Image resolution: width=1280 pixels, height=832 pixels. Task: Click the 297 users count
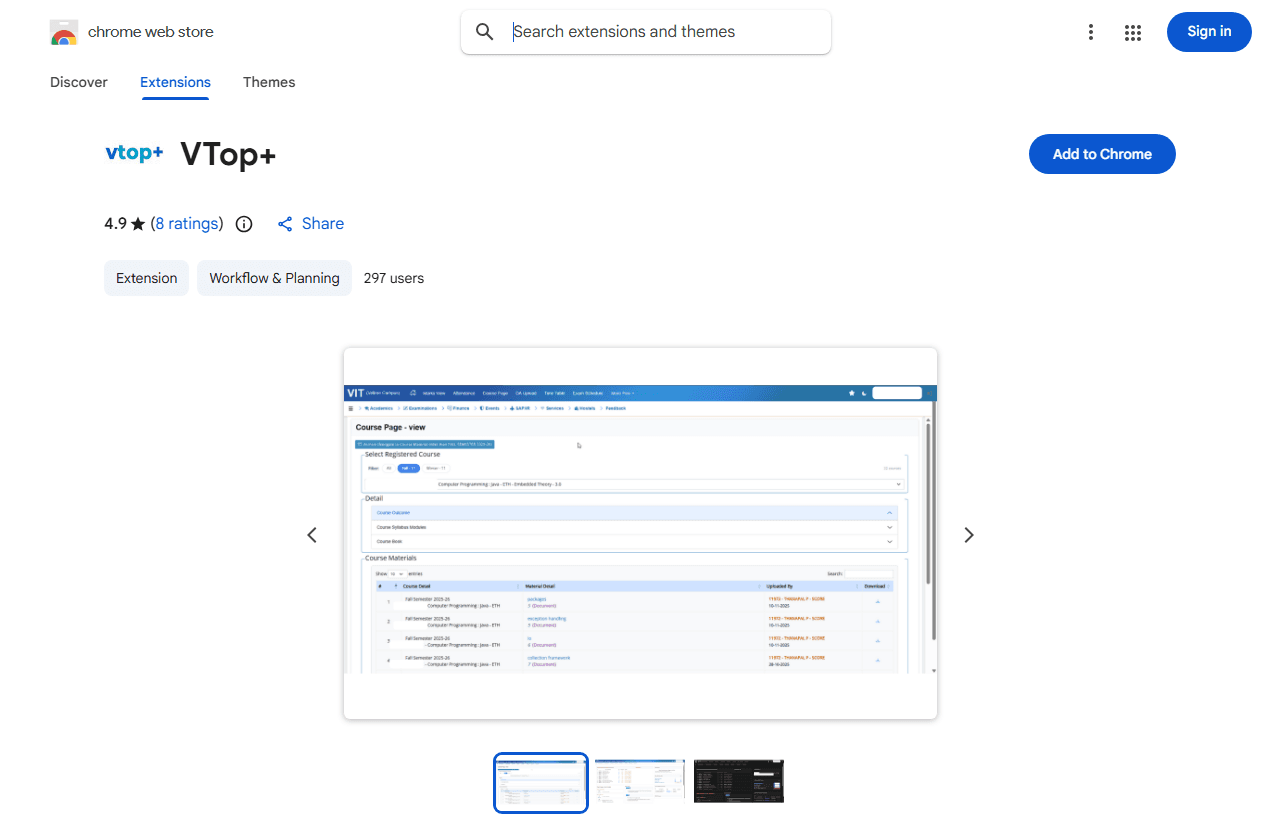click(x=394, y=278)
